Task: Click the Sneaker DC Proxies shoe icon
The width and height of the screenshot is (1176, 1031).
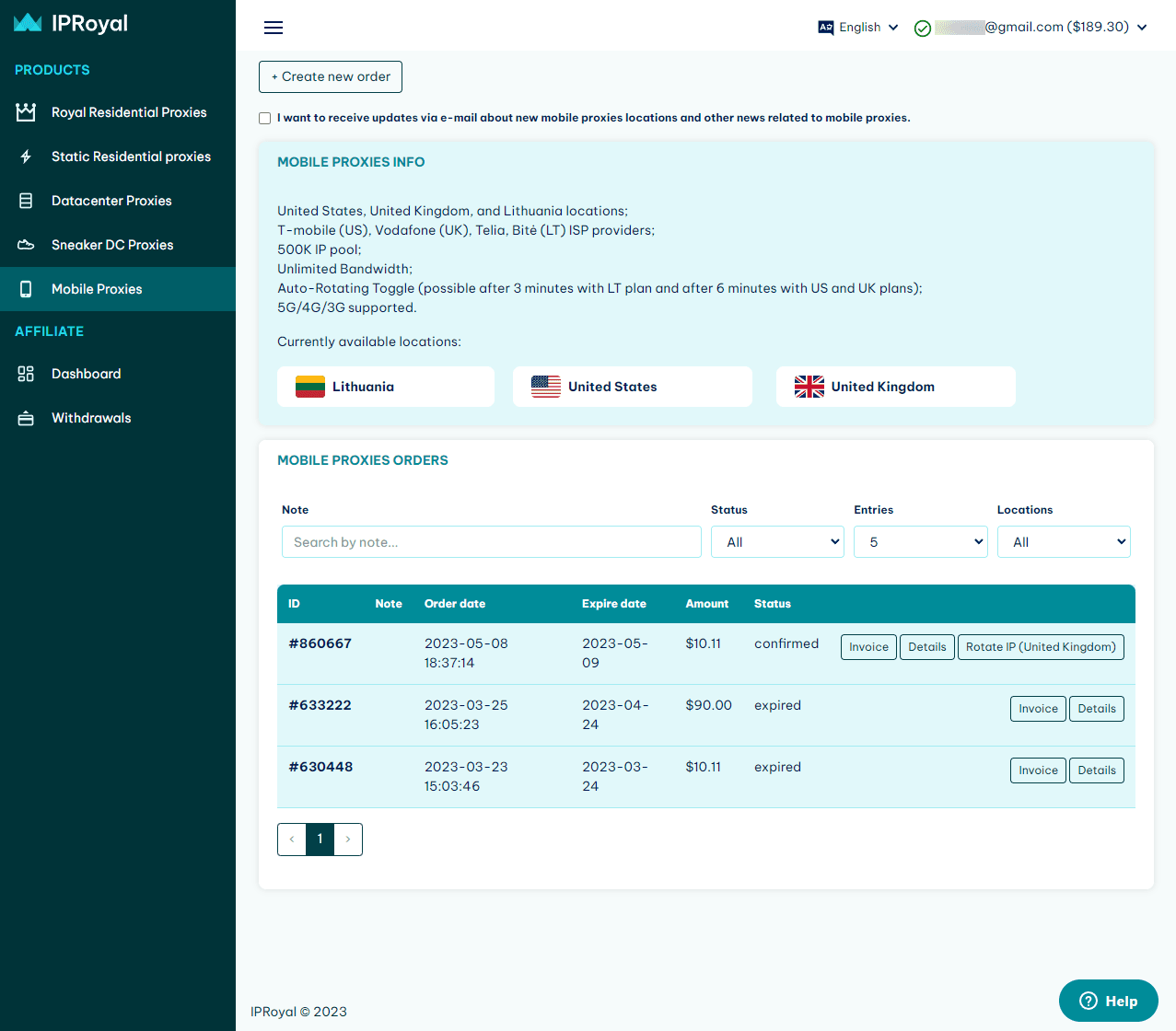Action: [x=26, y=245]
